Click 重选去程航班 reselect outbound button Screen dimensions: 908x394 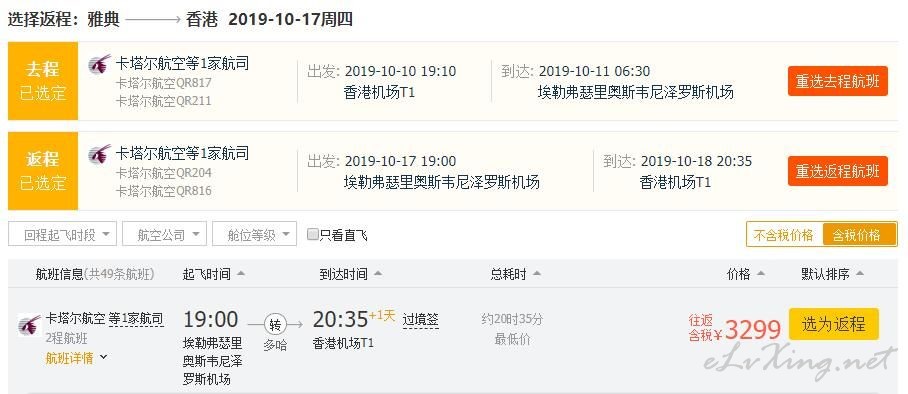(837, 81)
